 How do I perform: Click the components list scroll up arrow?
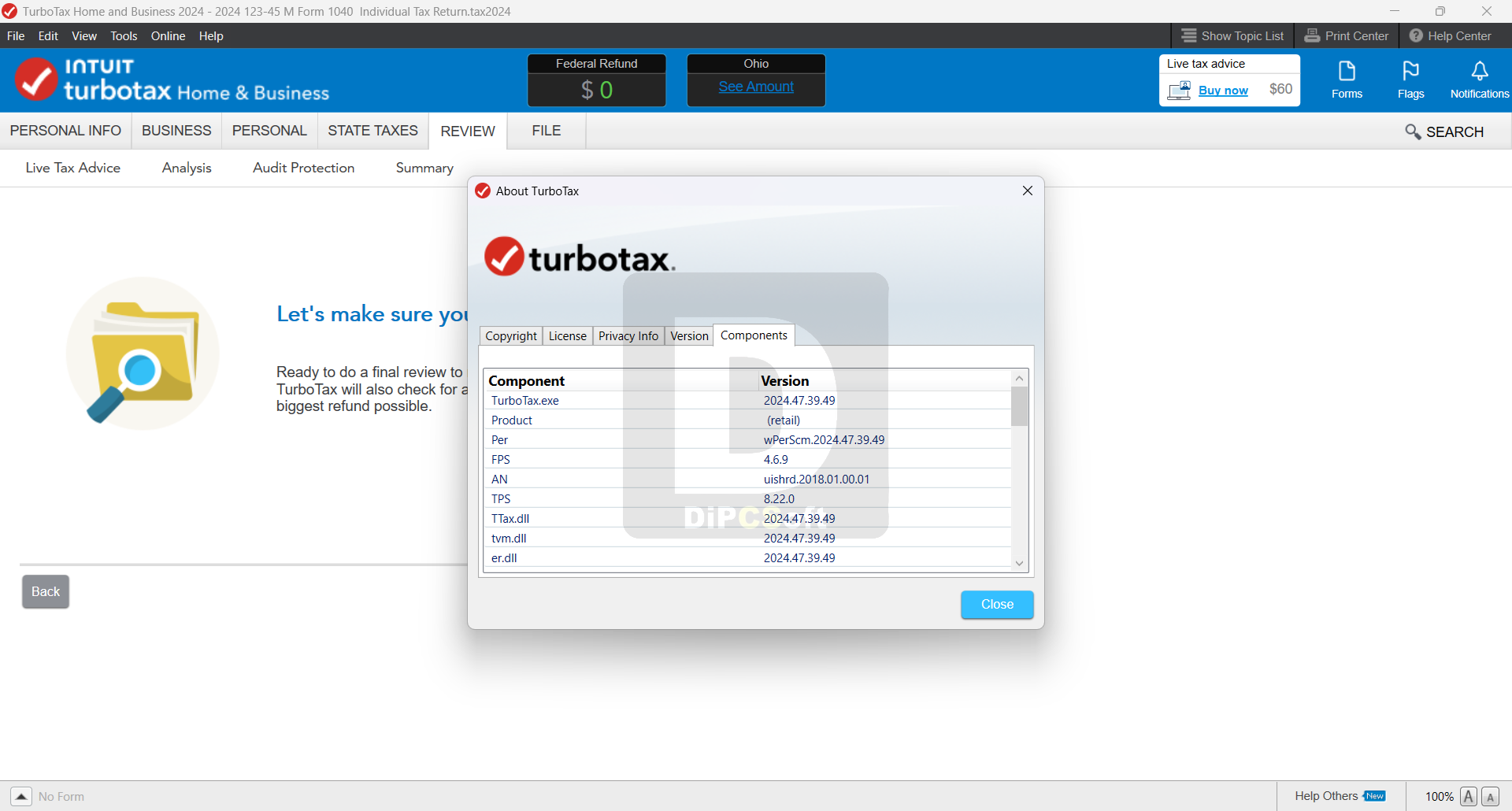pos(1019,379)
